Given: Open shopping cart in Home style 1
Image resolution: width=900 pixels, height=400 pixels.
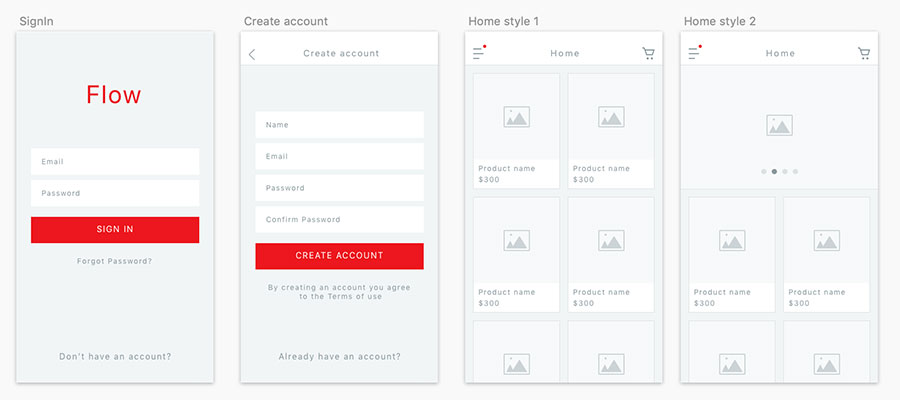Looking at the screenshot, I should tap(648, 53).
